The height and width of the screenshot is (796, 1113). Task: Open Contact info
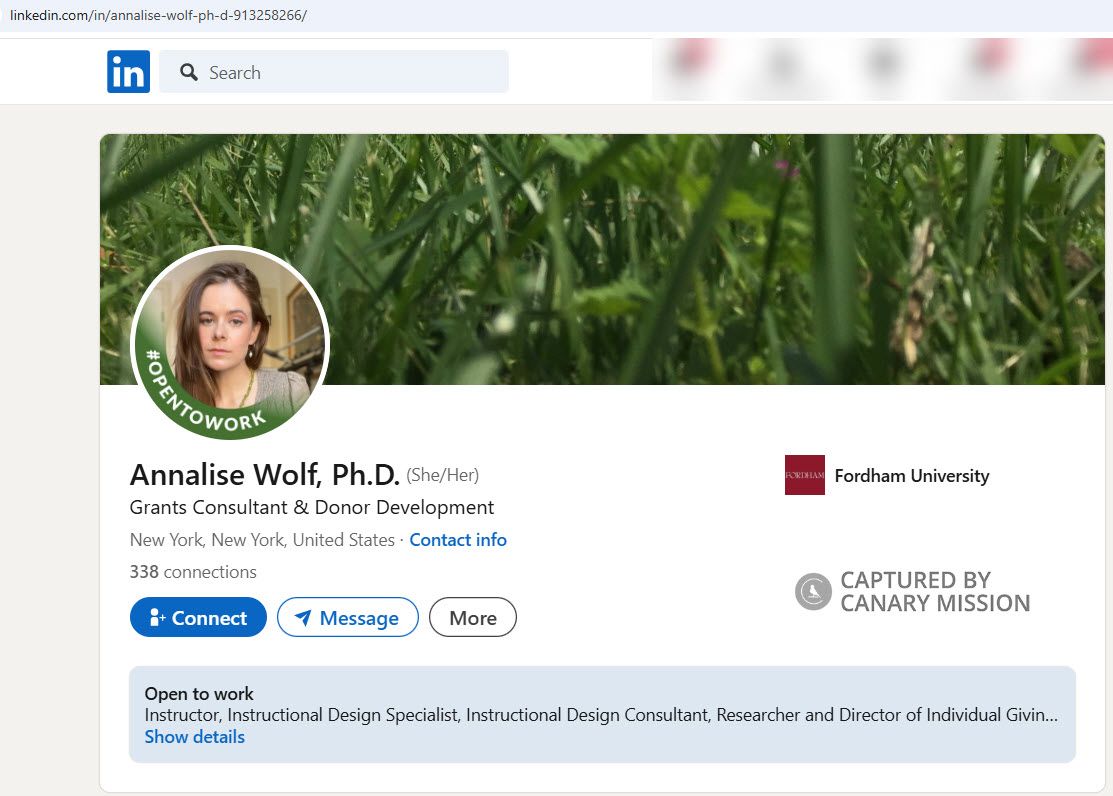click(457, 539)
